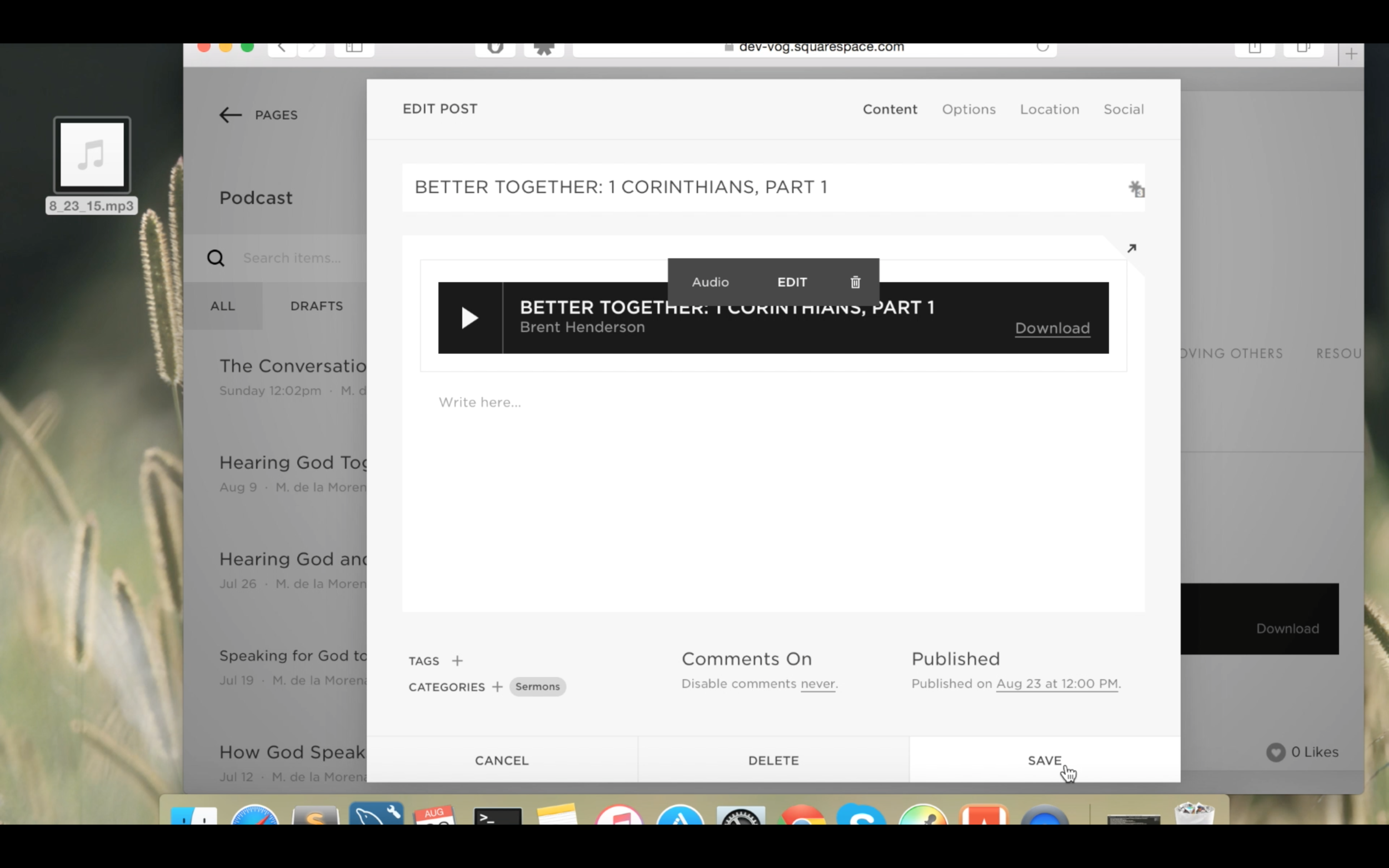Toggle the Comments On setting
Image resolution: width=1389 pixels, height=868 pixels.
pyautogui.click(x=747, y=659)
